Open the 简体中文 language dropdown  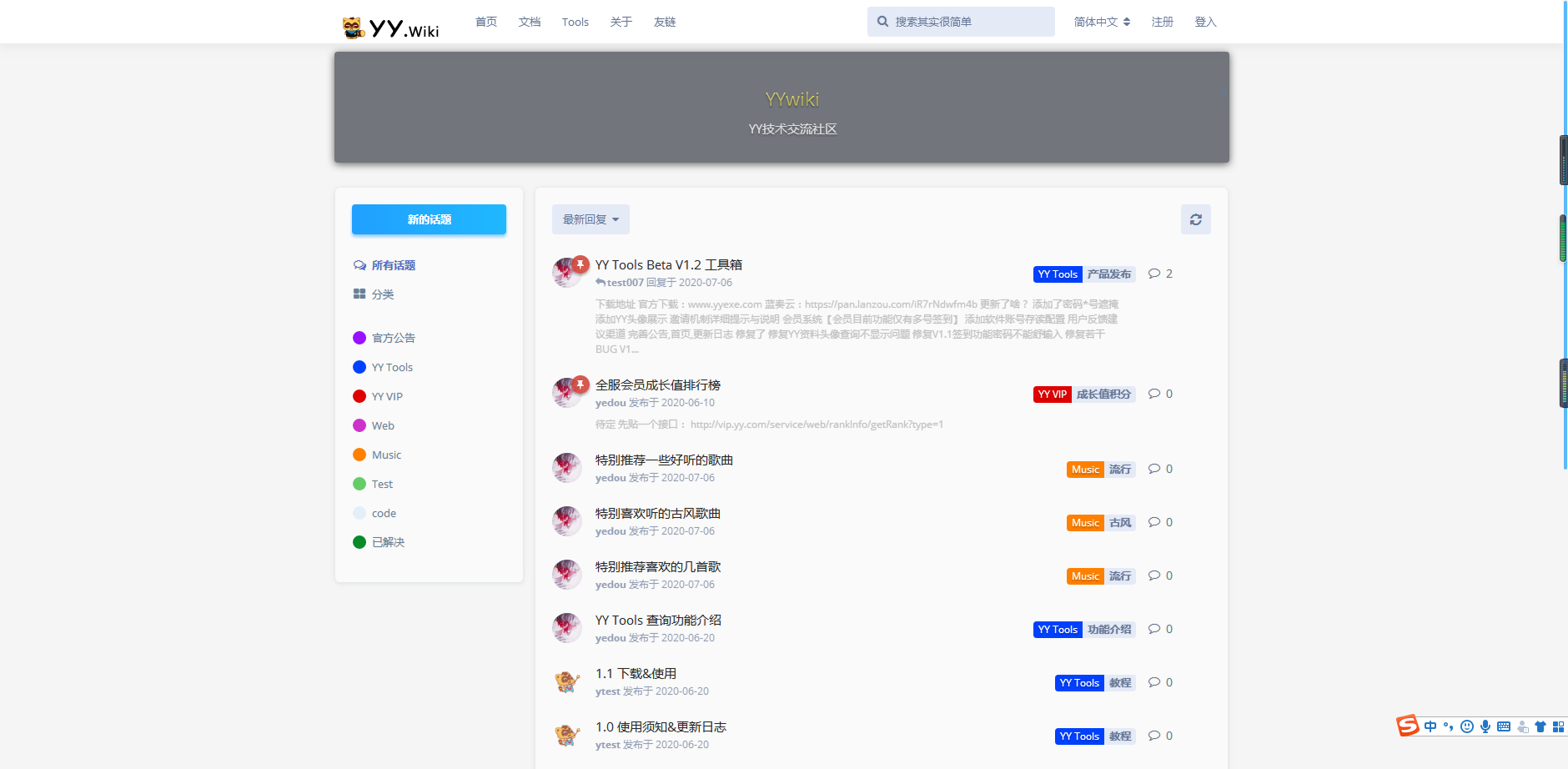point(1102,22)
